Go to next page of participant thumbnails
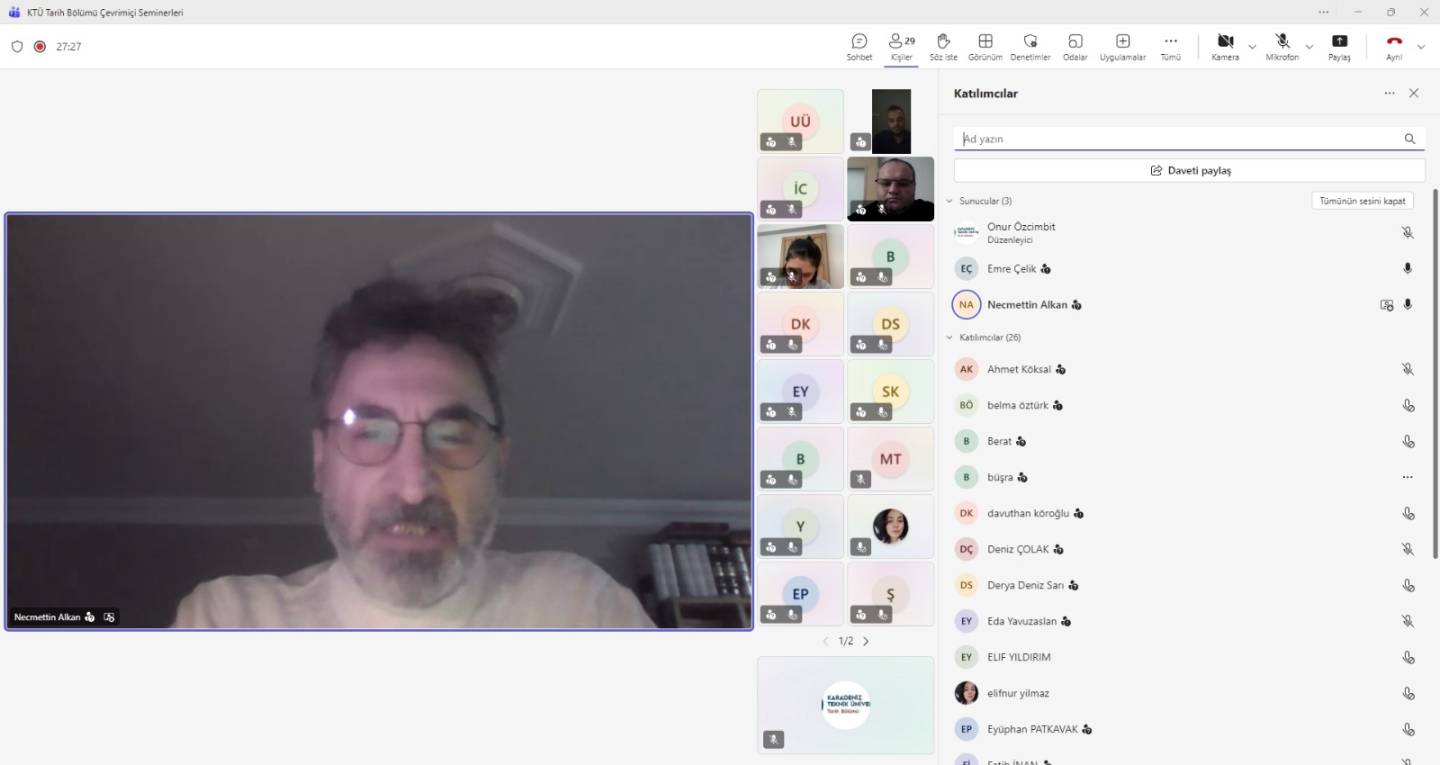 click(x=866, y=641)
